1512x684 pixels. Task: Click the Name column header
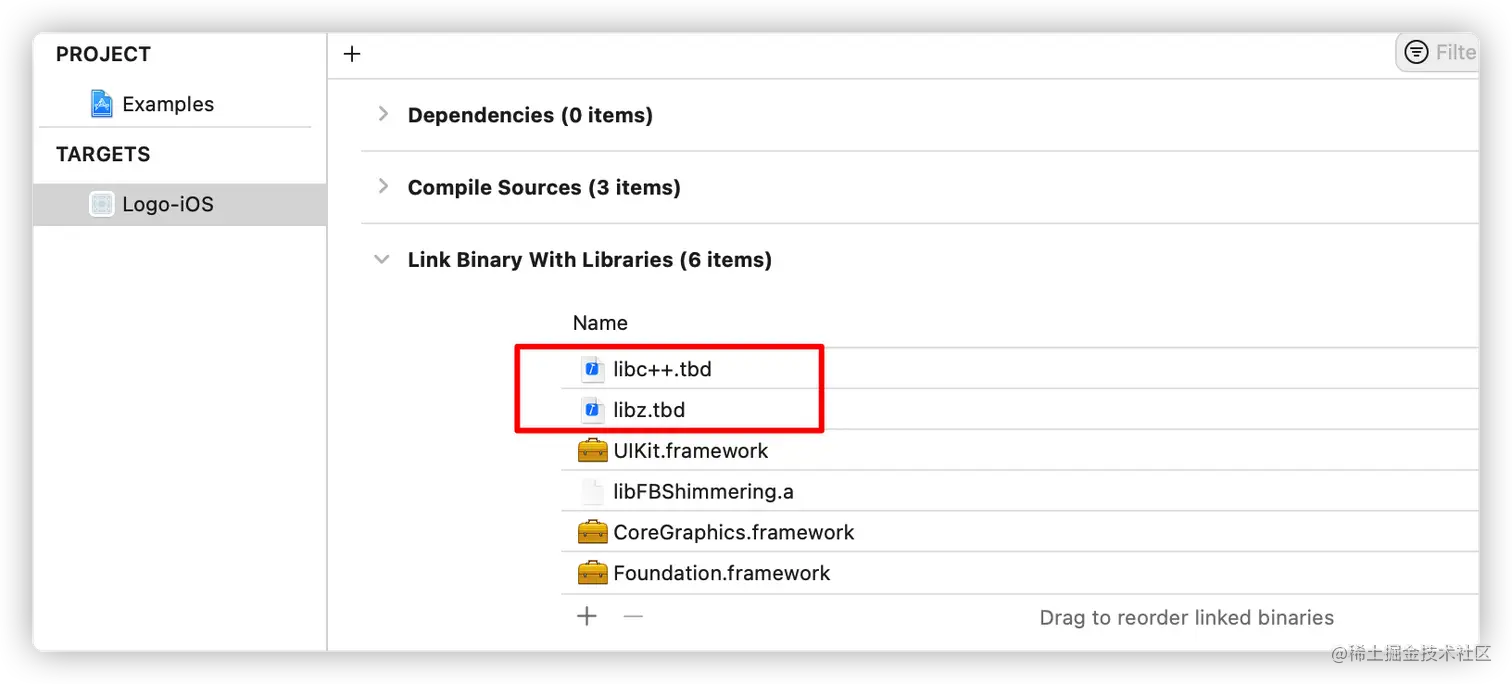[600, 323]
